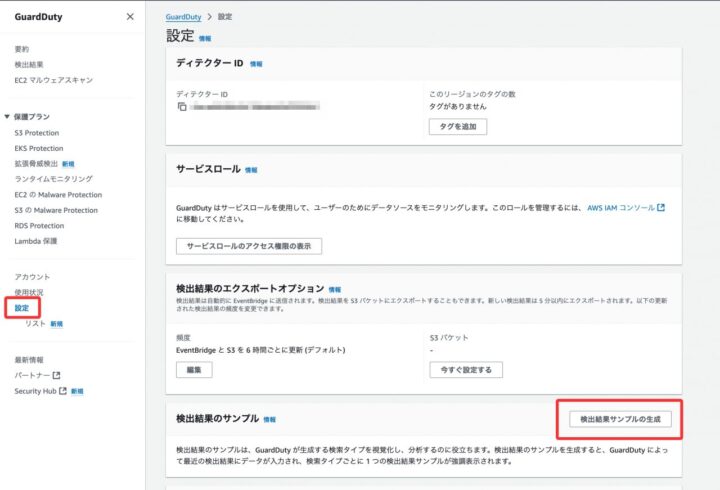The width and height of the screenshot is (720, 490).
Task: Collapse the 保護プラン section
Action: tap(8, 117)
